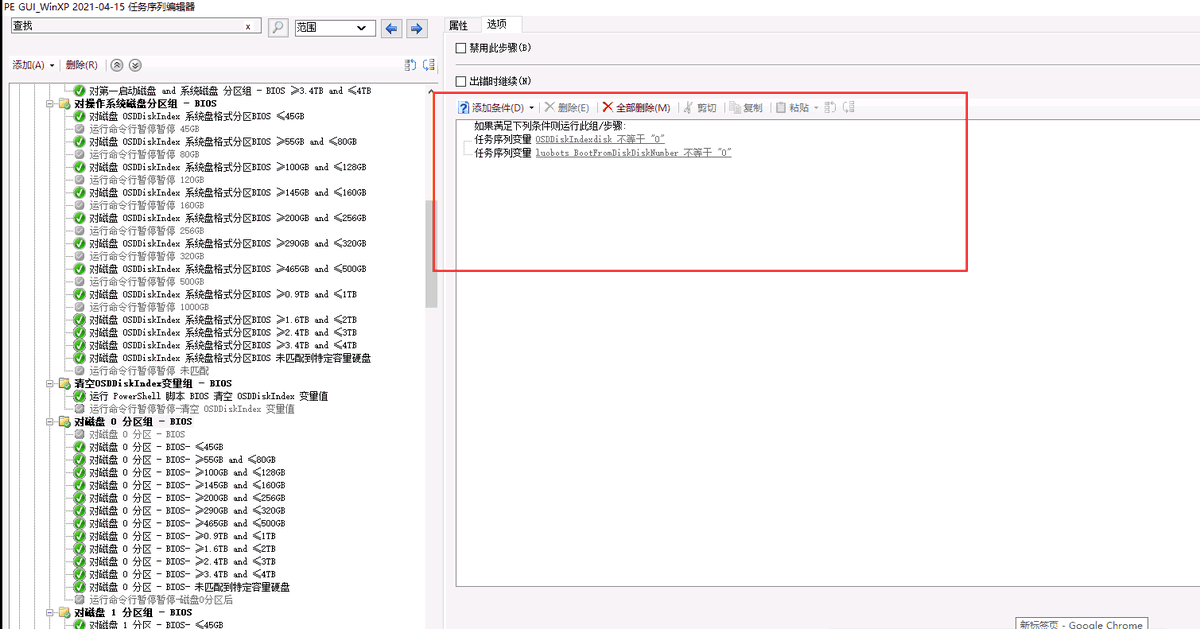Viewport: 1200px width, 629px height.
Task: Go to previous search result (left arrow)
Action: click(392, 28)
